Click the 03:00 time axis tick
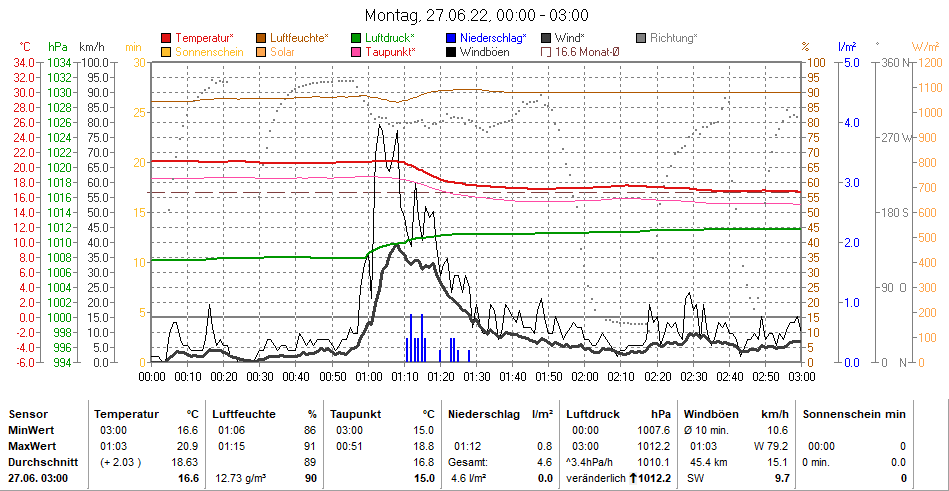 pyautogui.click(x=801, y=377)
